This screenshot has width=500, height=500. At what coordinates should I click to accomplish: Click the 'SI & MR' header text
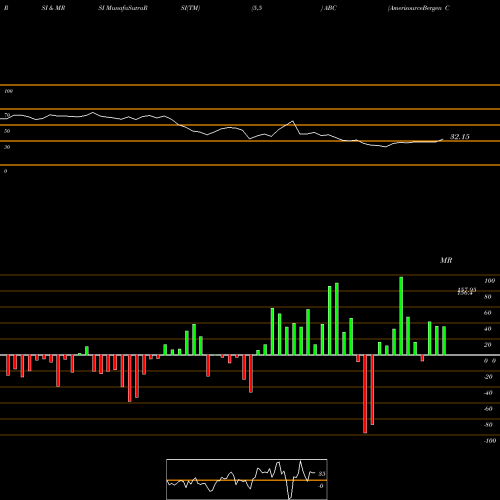coord(53,8)
